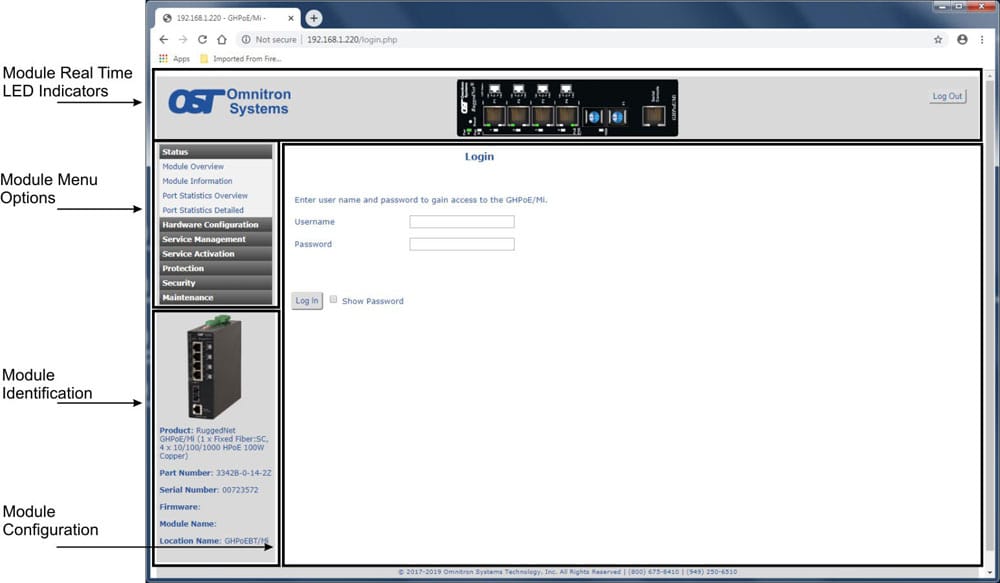Bookmark this page with star icon
Image resolution: width=1000 pixels, height=583 pixels.
pos(938,40)
